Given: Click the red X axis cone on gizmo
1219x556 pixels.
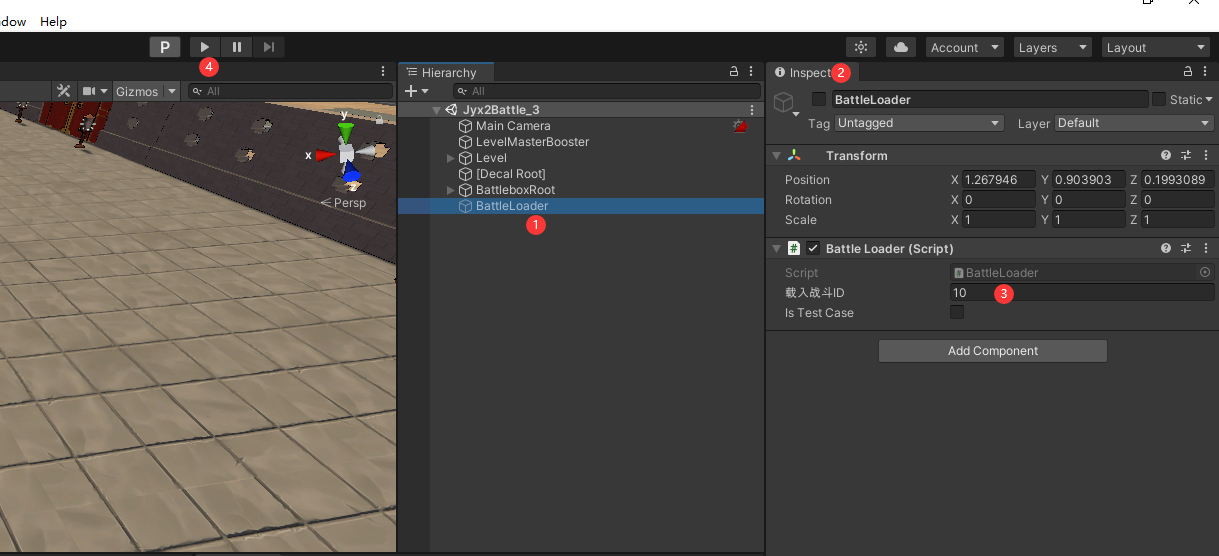Looking at the screenshot, I should point(325,155).
